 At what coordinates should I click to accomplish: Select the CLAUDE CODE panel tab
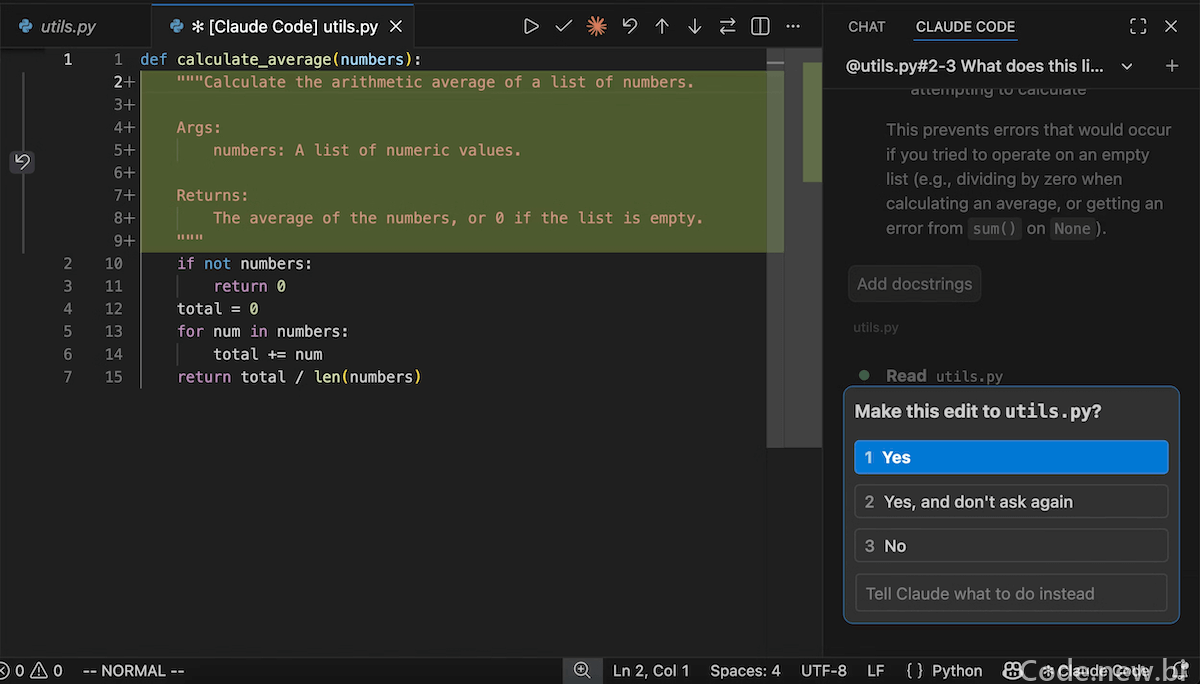click(x=965, y=27)
